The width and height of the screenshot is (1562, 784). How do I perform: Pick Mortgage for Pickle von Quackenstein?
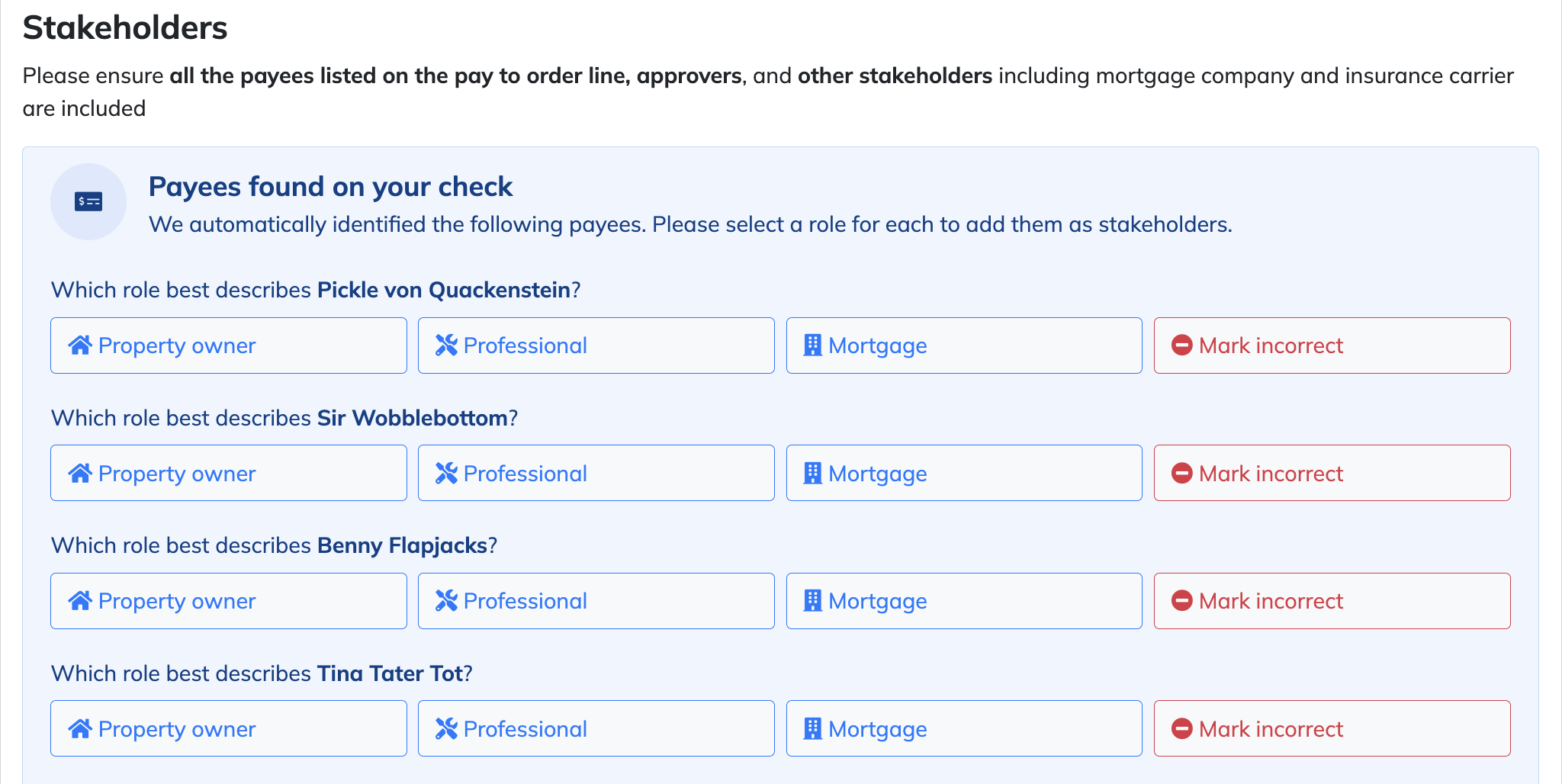pos(964,345)
